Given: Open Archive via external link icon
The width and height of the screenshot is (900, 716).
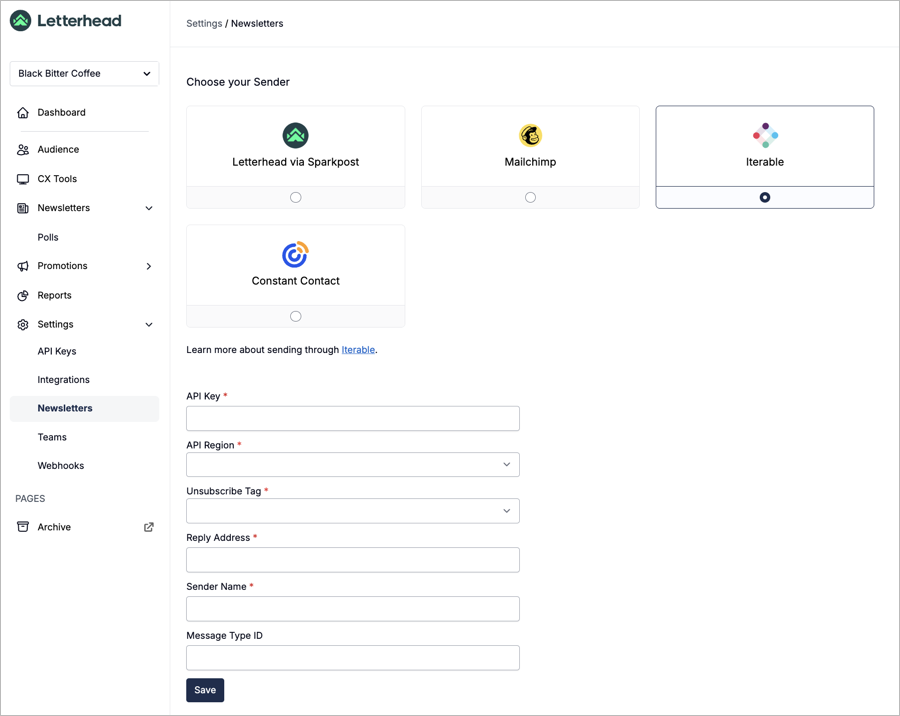Looking at the screenshot, I should [x=149, y=527].
